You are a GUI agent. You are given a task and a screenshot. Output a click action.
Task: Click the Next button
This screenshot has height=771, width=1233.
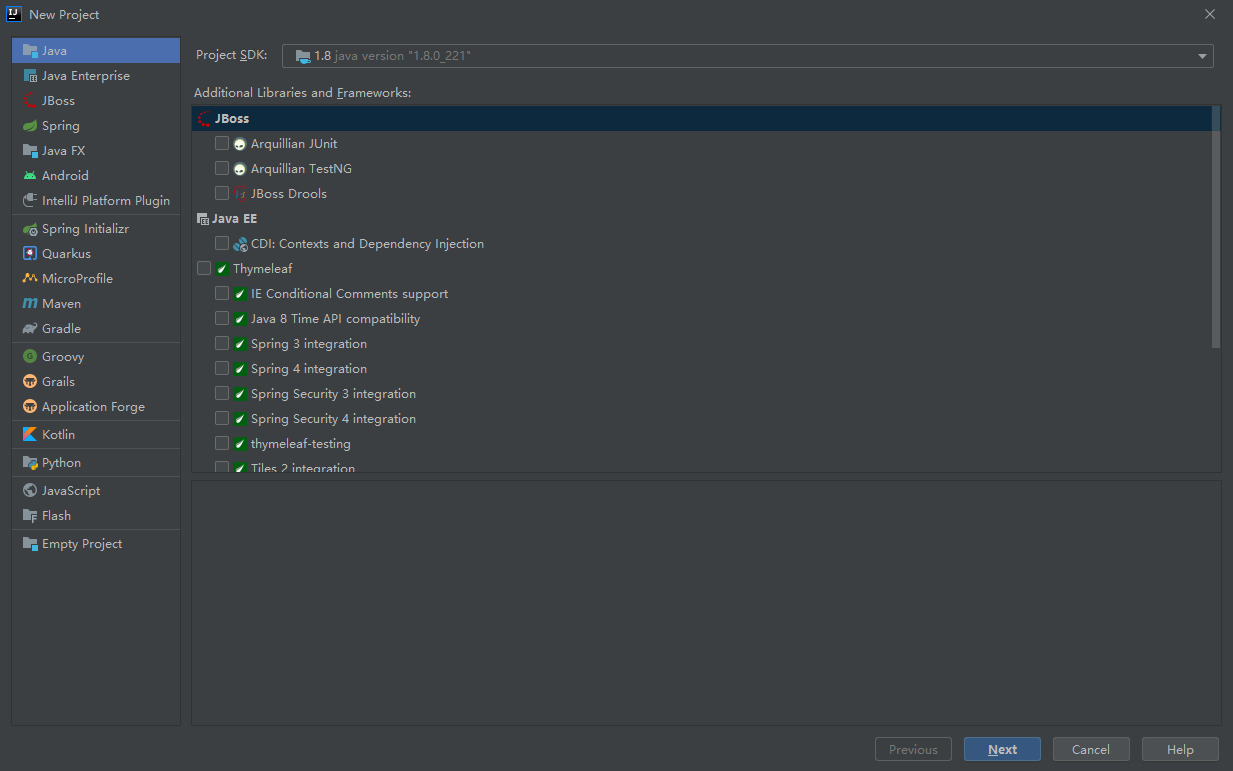(x=1002, y=750)
